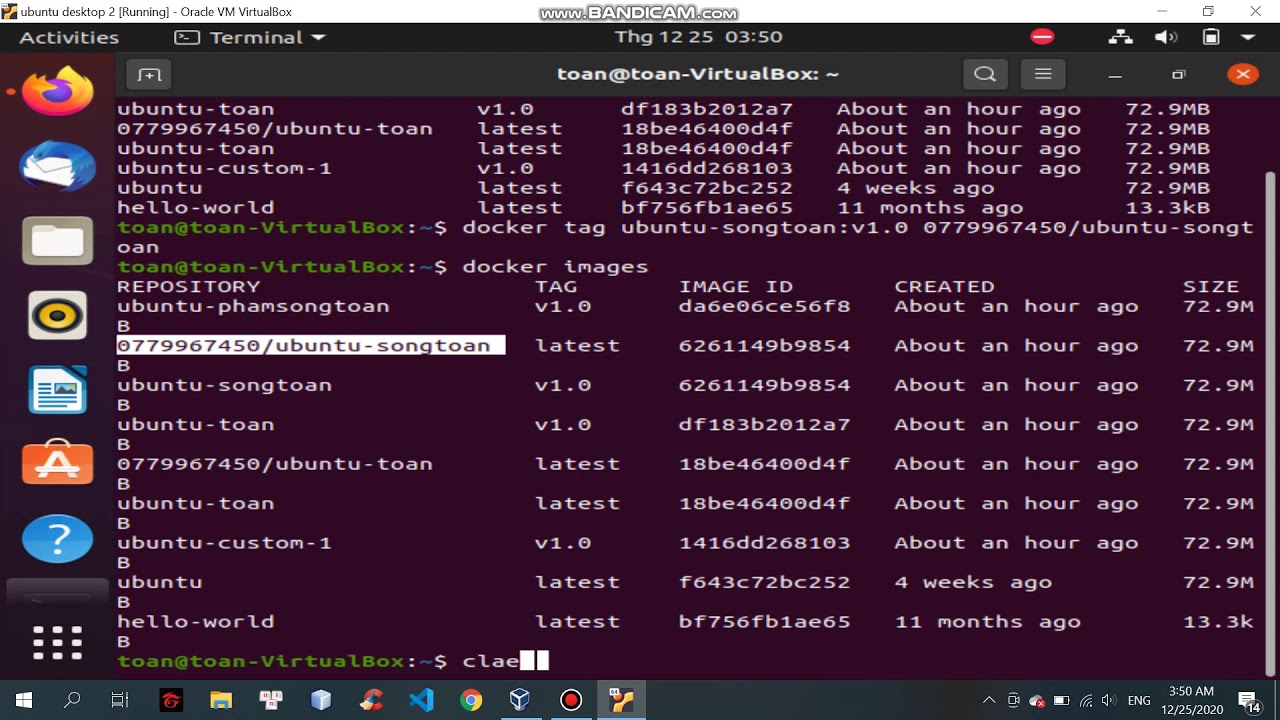Click image ID f643c72bc252 in lower list
This screenshot has height=720, width=1280.
(765, 582)
